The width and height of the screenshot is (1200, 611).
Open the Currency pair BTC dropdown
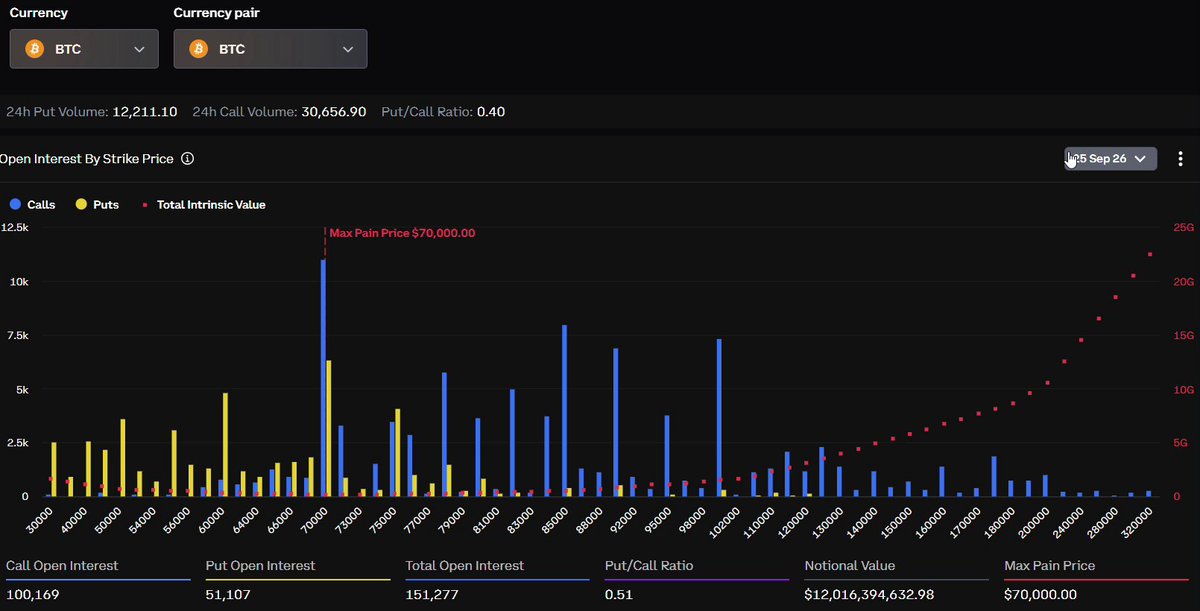click(x=270, y=49)
